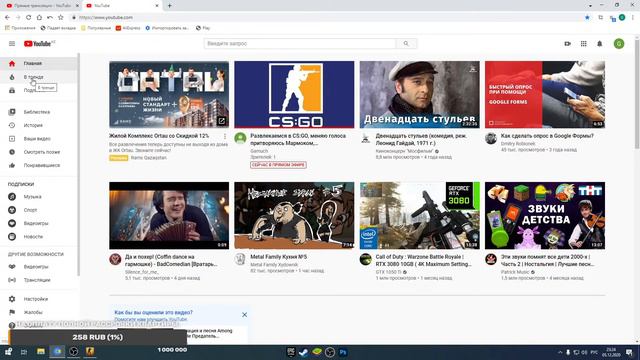Open the CS:GO stream channel avatar

(x=240, y=138)
